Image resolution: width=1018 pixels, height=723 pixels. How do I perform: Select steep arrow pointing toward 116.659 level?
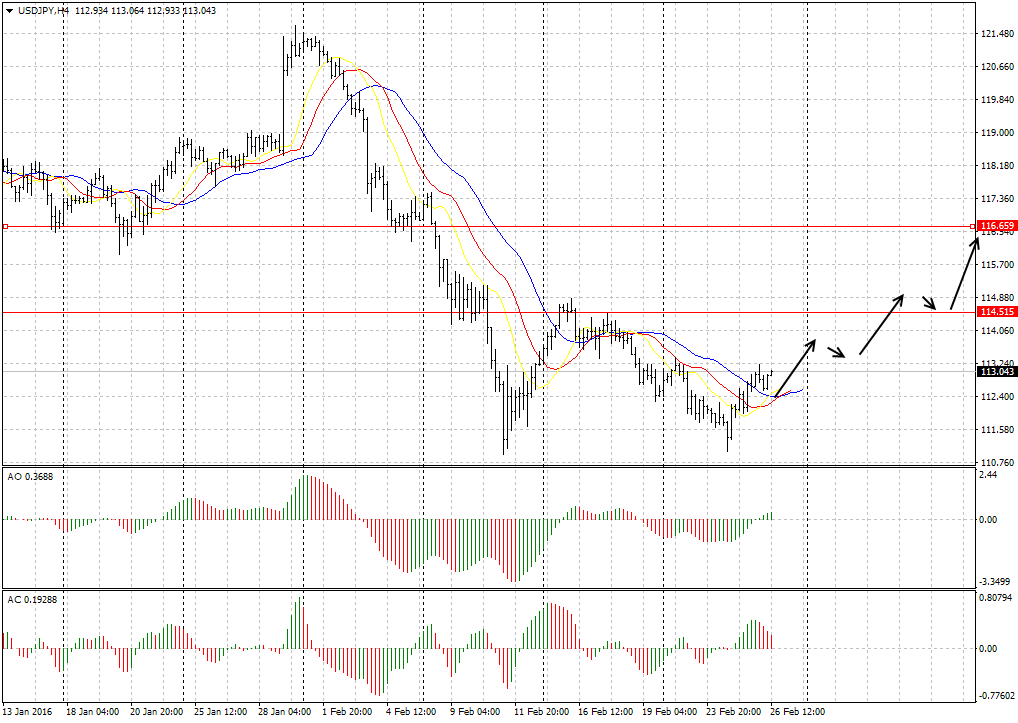[963, 273]
